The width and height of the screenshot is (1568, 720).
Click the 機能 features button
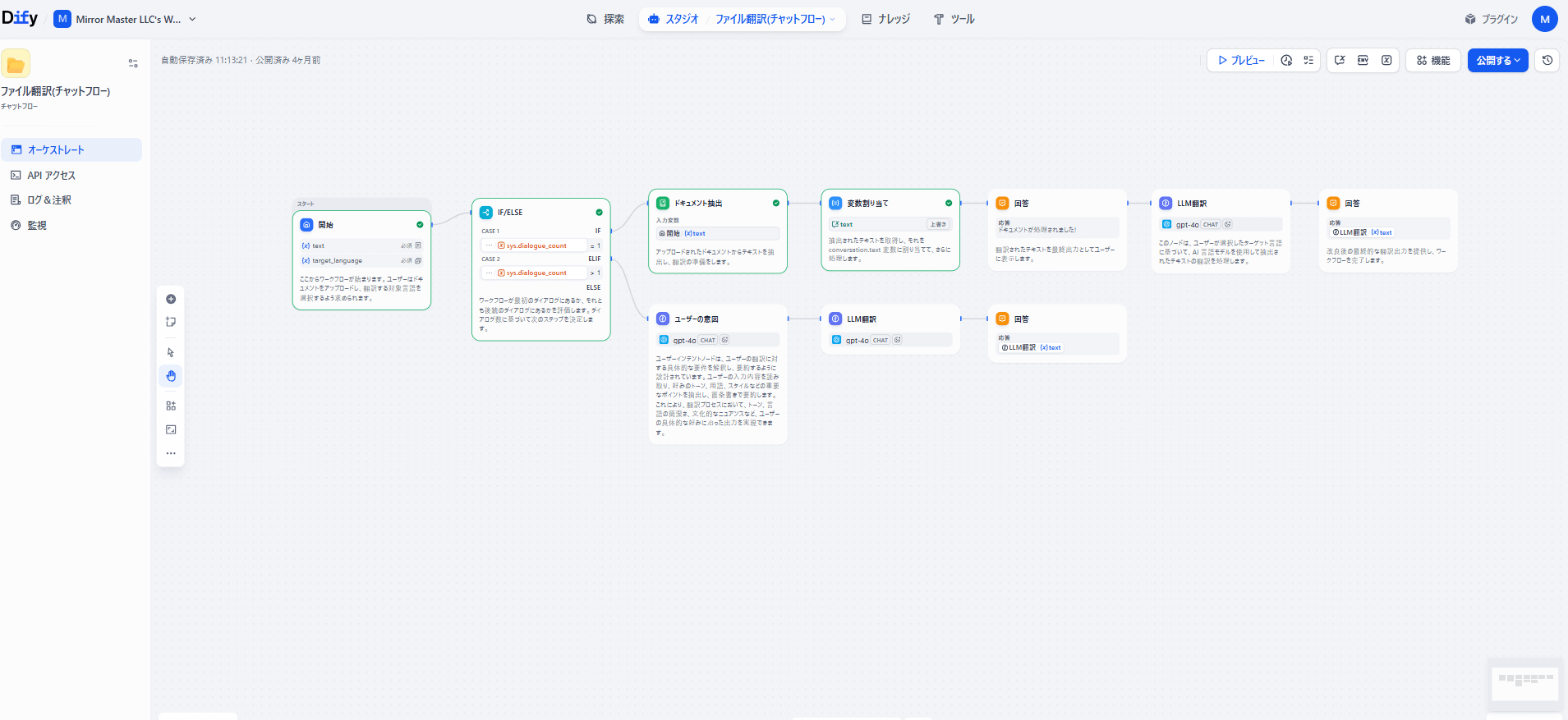(x=1433, y=61)
